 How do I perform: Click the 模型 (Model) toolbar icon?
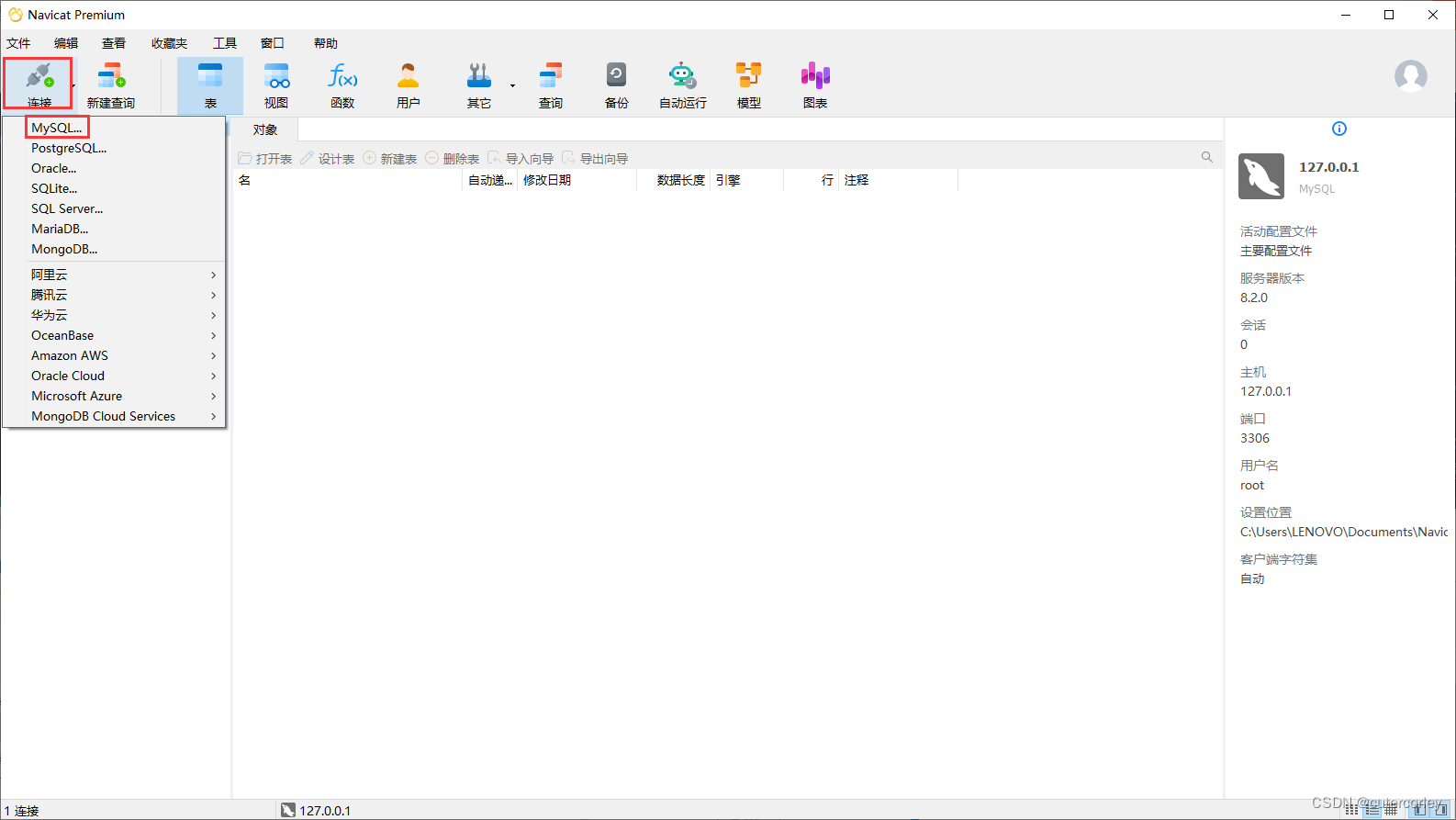(x=749, y=85)
